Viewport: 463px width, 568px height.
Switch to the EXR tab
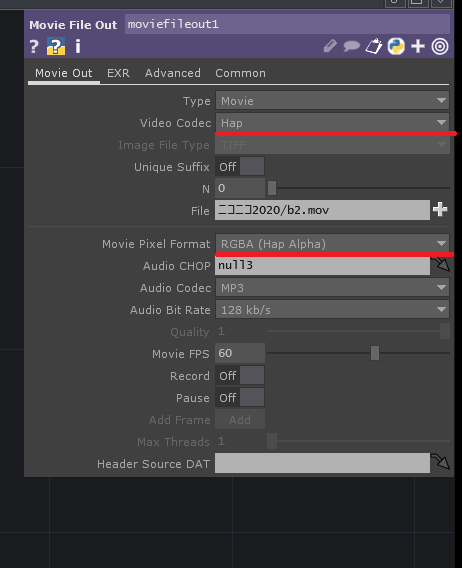pyautogui.click(x=118, y=73)
